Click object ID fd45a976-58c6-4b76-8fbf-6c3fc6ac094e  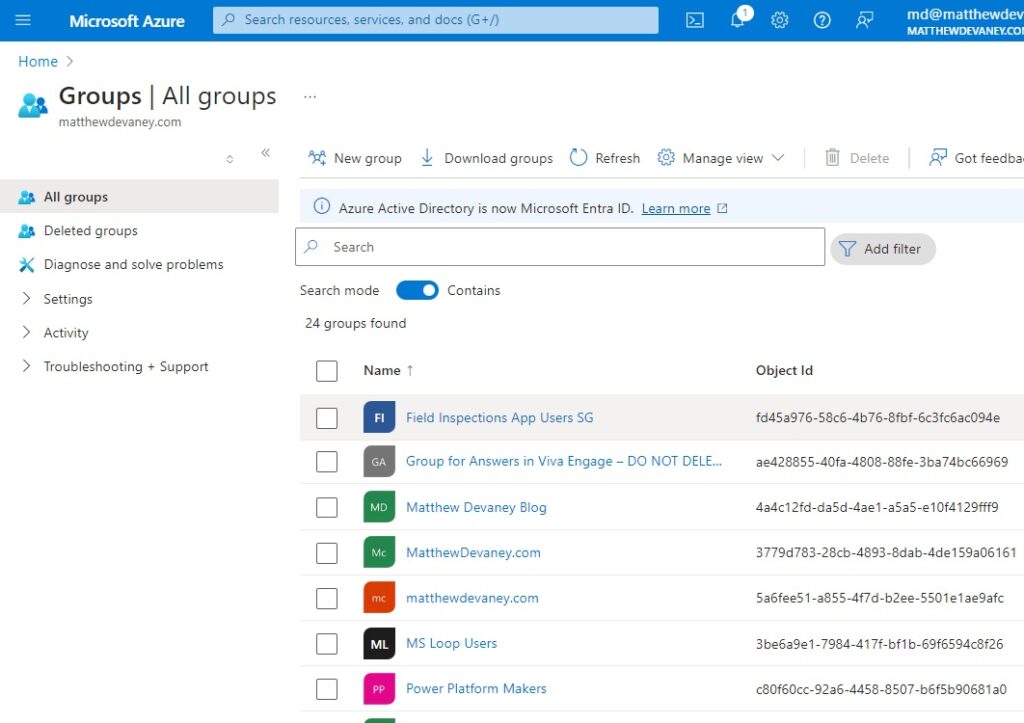878,417
